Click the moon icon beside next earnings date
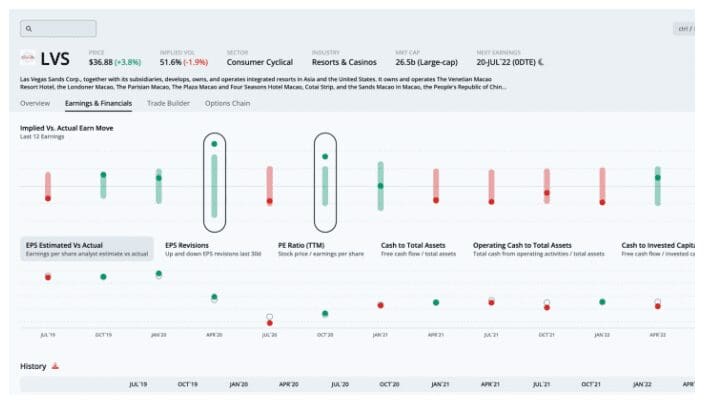720x407 pixels. click(x=541, y=62)
